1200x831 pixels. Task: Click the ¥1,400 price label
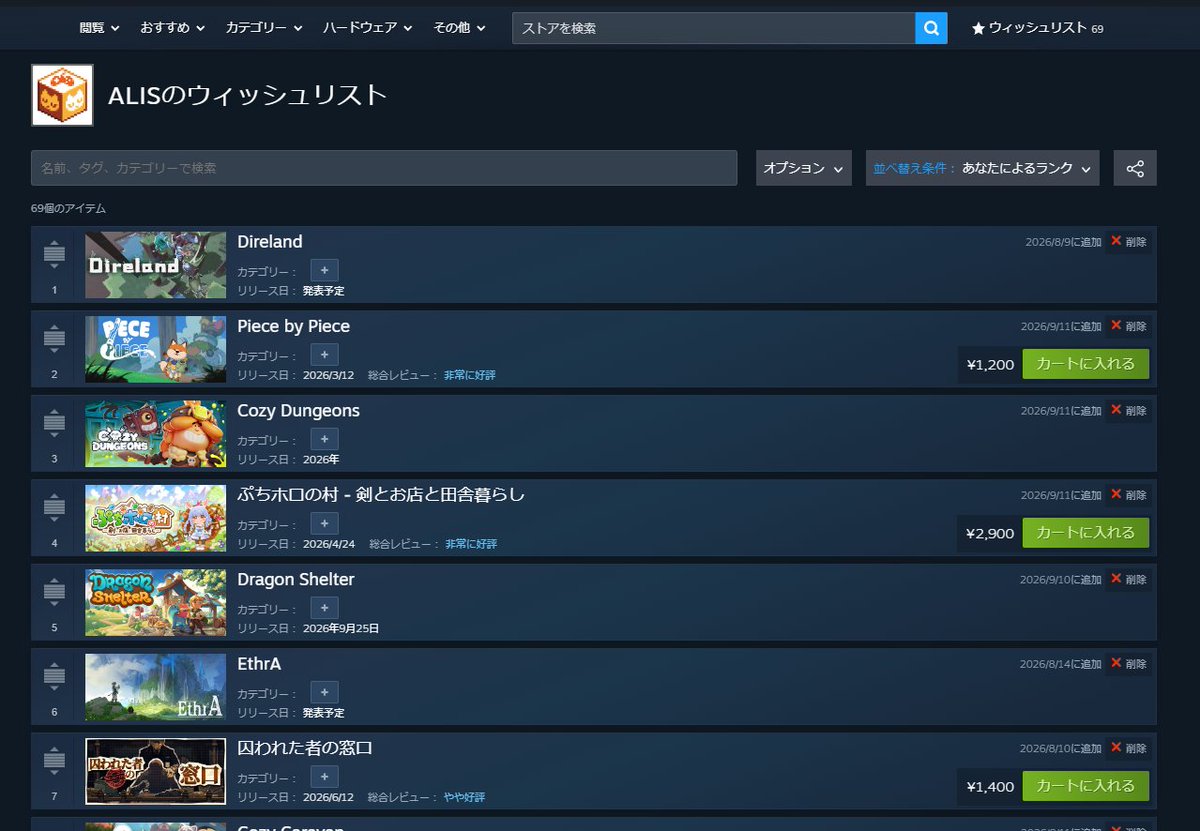pyautogui.click(x=990, y=786)
